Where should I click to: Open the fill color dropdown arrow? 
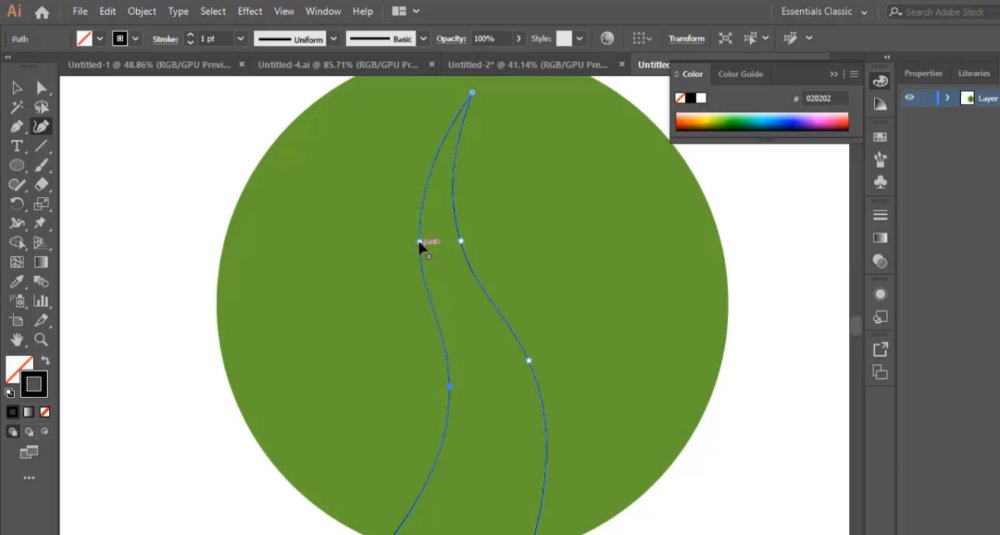click(99, 39)
